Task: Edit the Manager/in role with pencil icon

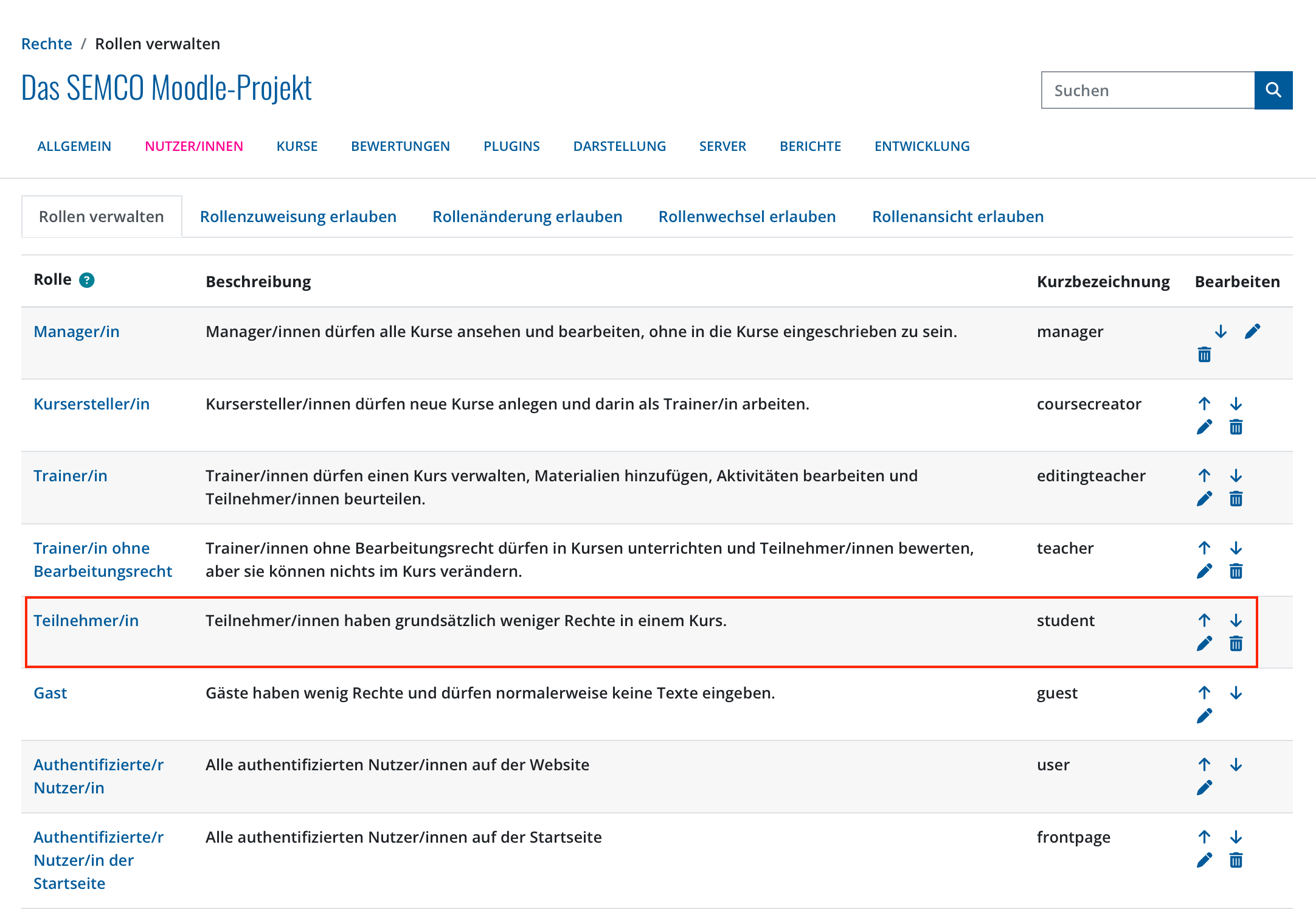Action: 1253,332
